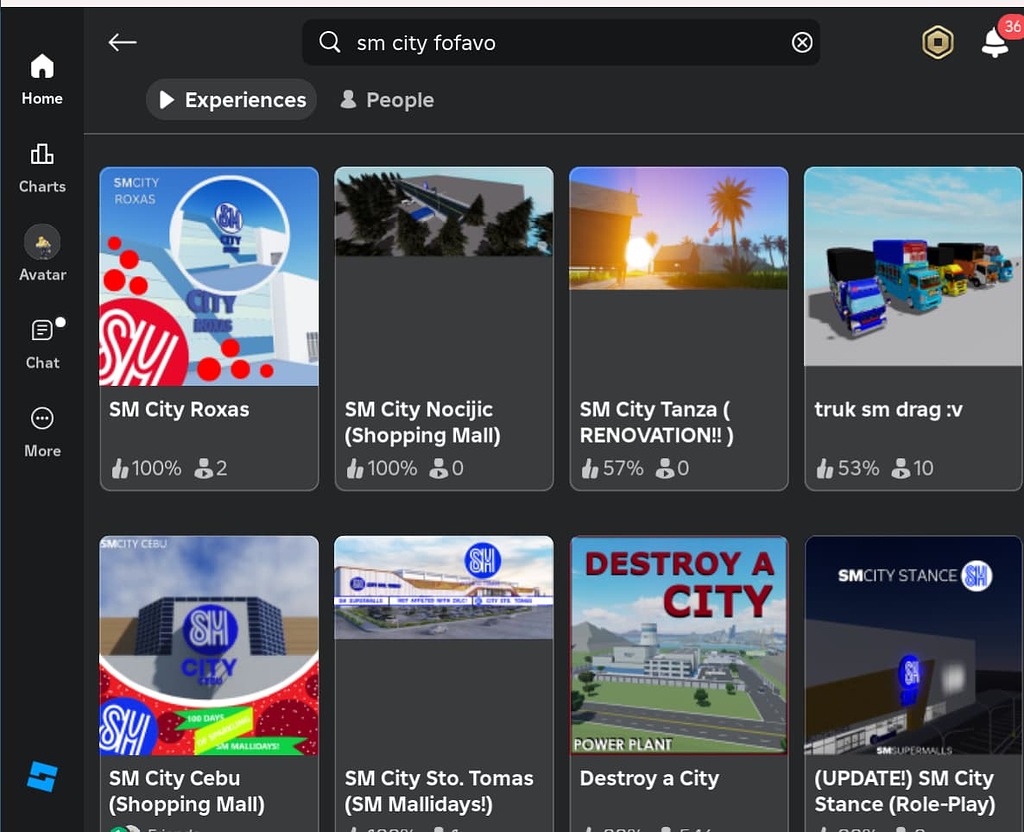Open SM City Cebu thumbnail

[x=208, y=645]
